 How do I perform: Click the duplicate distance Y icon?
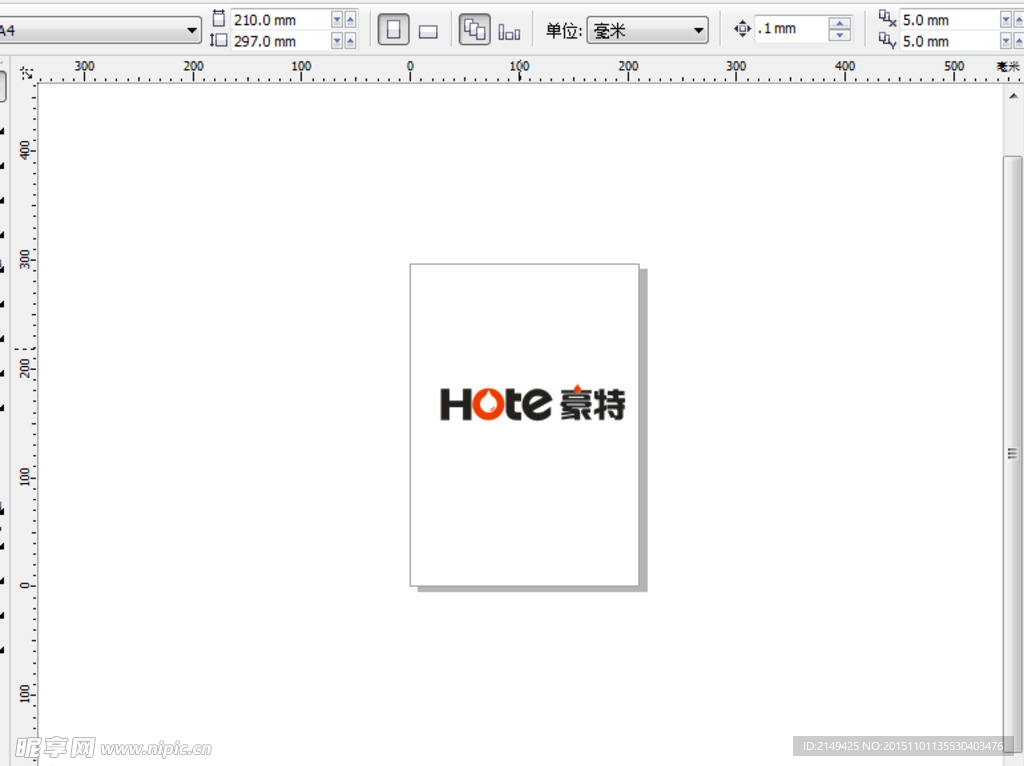tap(887, 40)
